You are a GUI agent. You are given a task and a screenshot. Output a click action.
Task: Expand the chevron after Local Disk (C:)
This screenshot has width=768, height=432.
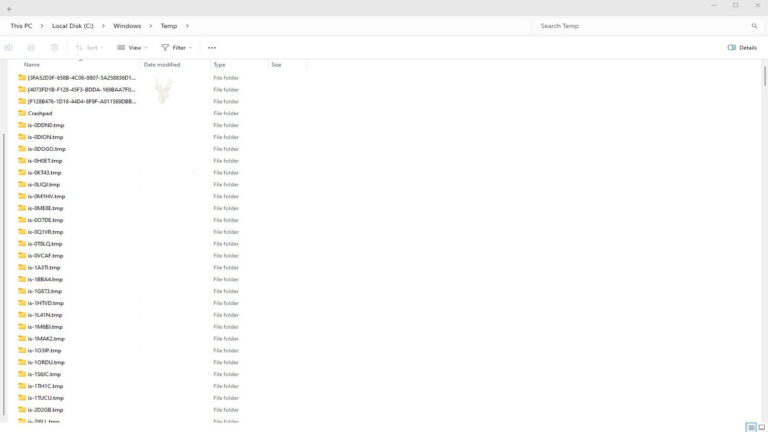(103, 26)
